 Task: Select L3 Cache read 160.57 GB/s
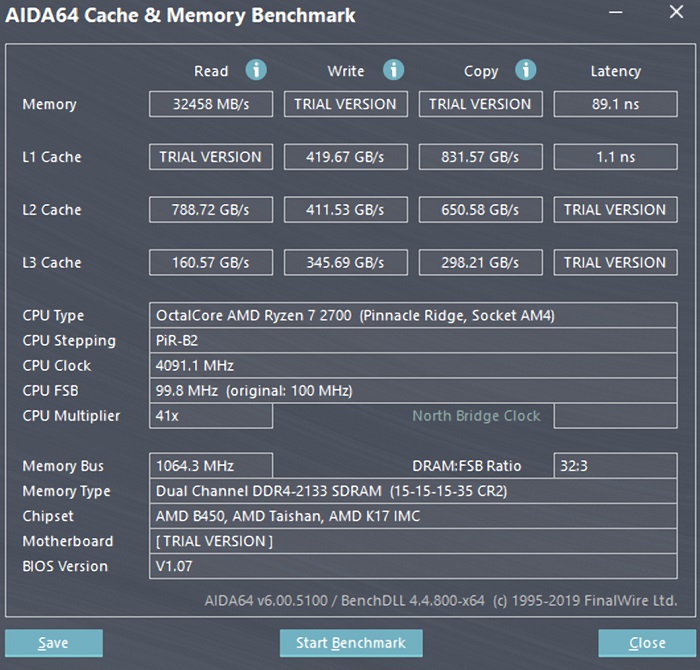click(x=211, y=262)
